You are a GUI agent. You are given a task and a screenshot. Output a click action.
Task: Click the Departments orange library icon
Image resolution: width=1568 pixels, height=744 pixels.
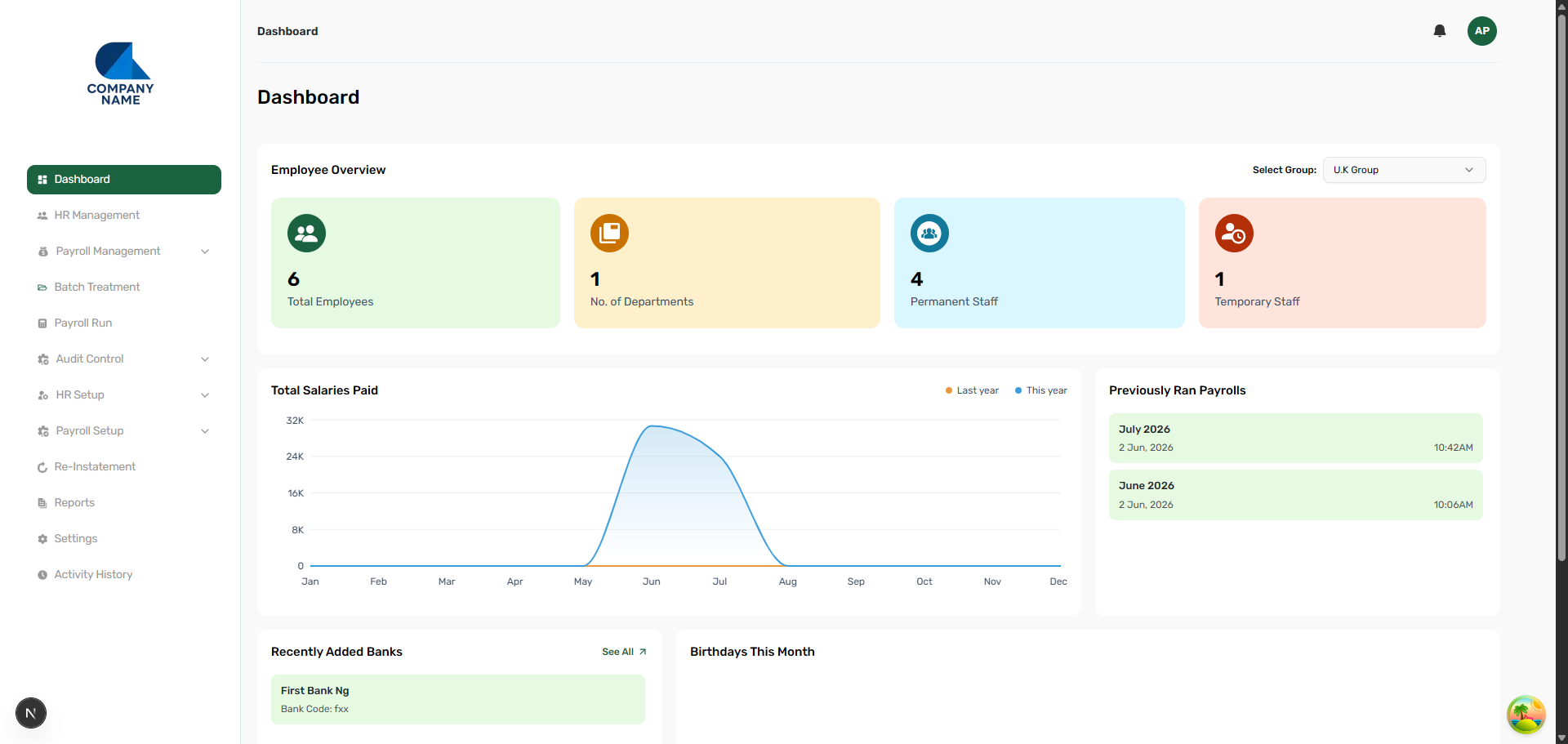pos(609,234)
